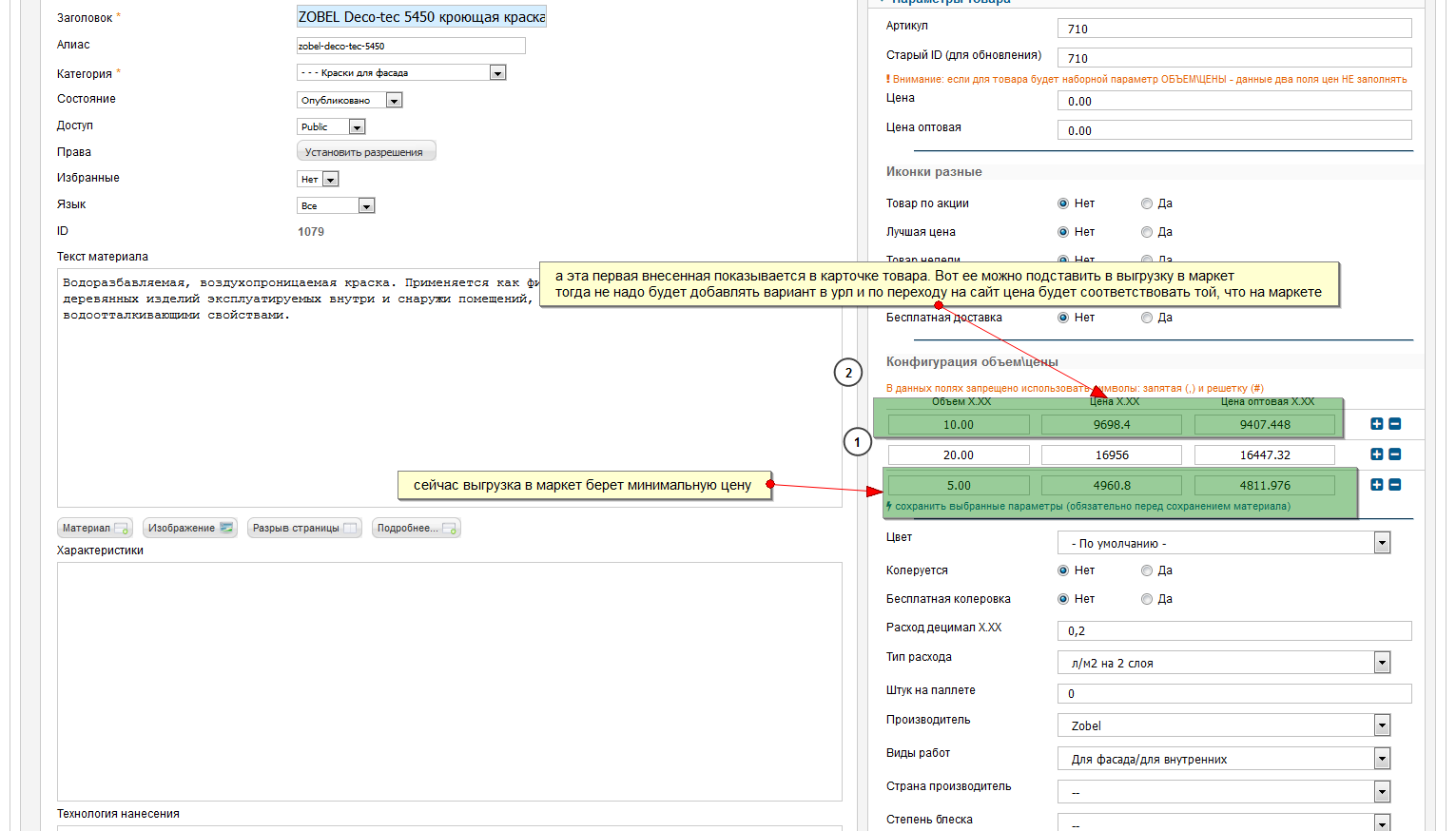Click the volume field containing 10.00

coord(959,424)
